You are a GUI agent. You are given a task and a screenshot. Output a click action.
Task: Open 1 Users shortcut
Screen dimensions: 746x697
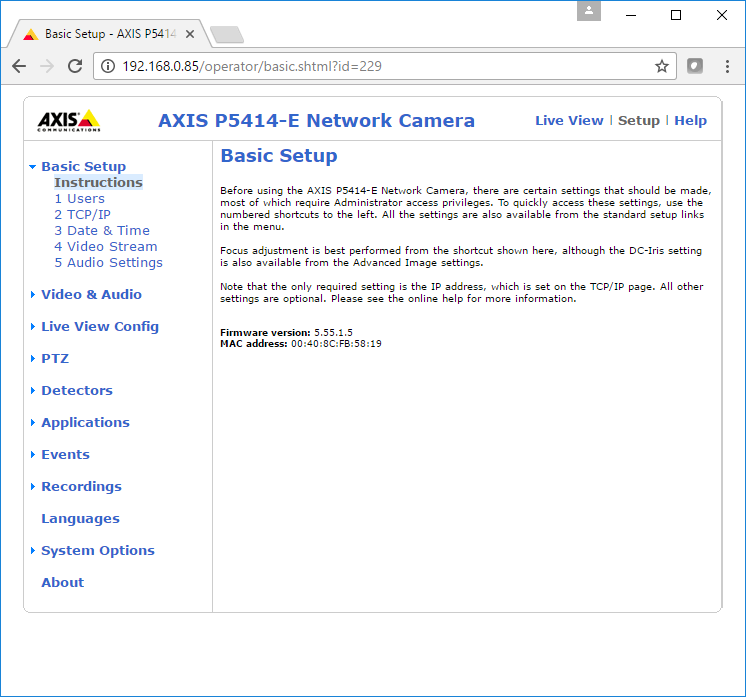coord(79,198)
